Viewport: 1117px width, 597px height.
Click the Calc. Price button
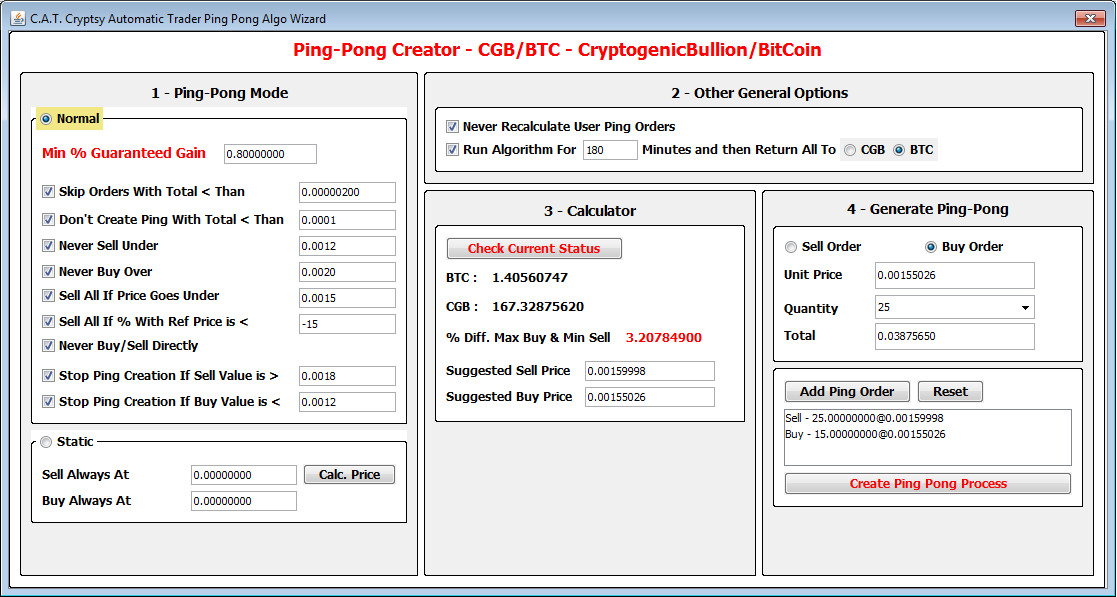pyautogui.click(x=349, y=474)
